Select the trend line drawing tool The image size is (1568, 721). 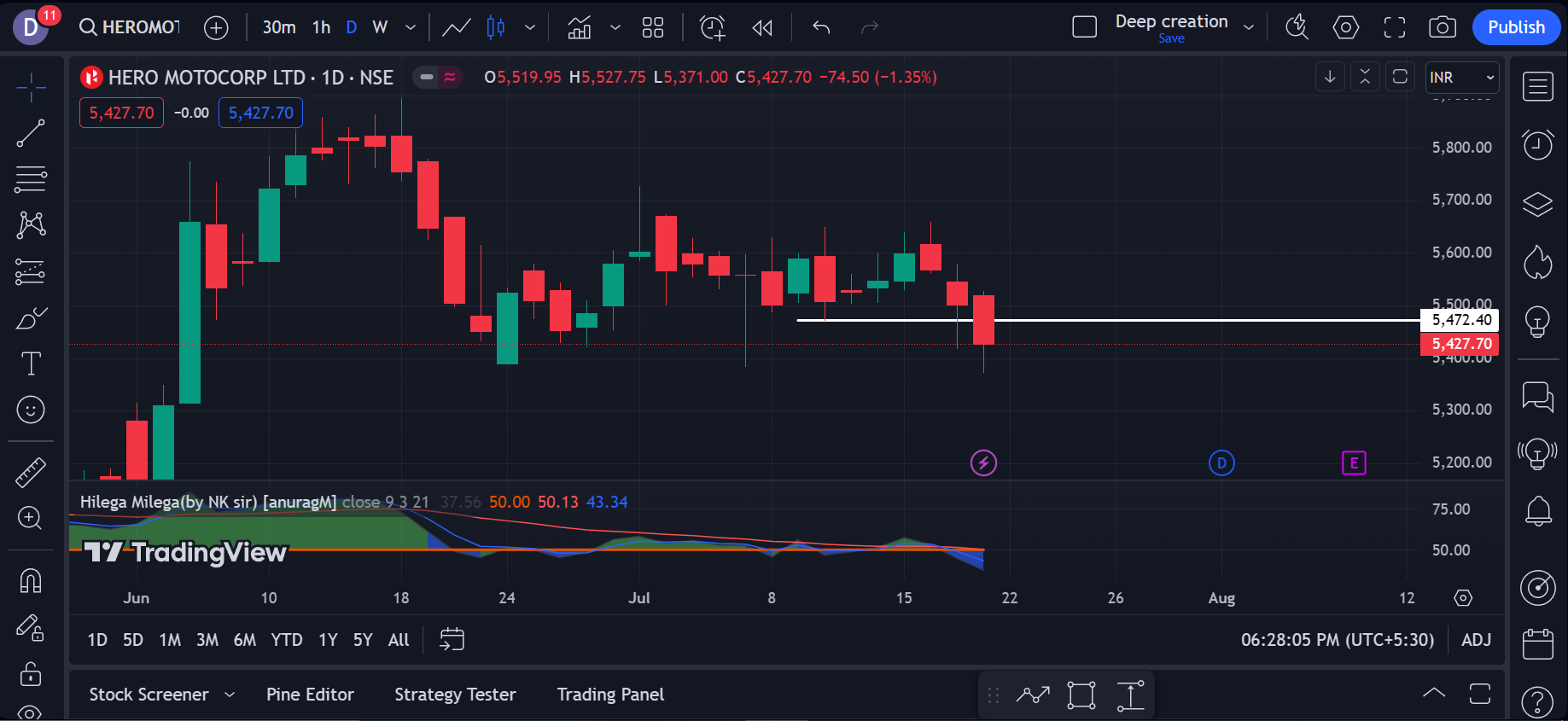(x=31, y=133)
